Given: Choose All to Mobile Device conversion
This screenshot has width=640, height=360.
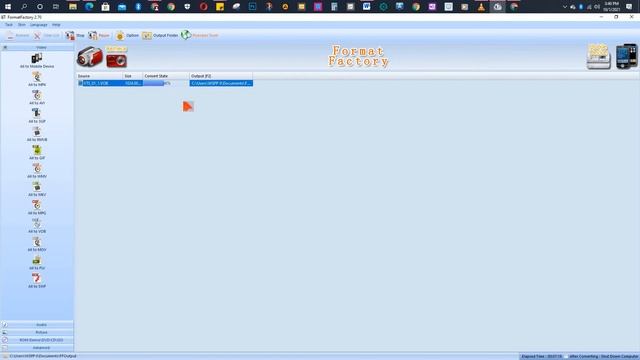Looking at the screenshot, I should pos(37,60).
